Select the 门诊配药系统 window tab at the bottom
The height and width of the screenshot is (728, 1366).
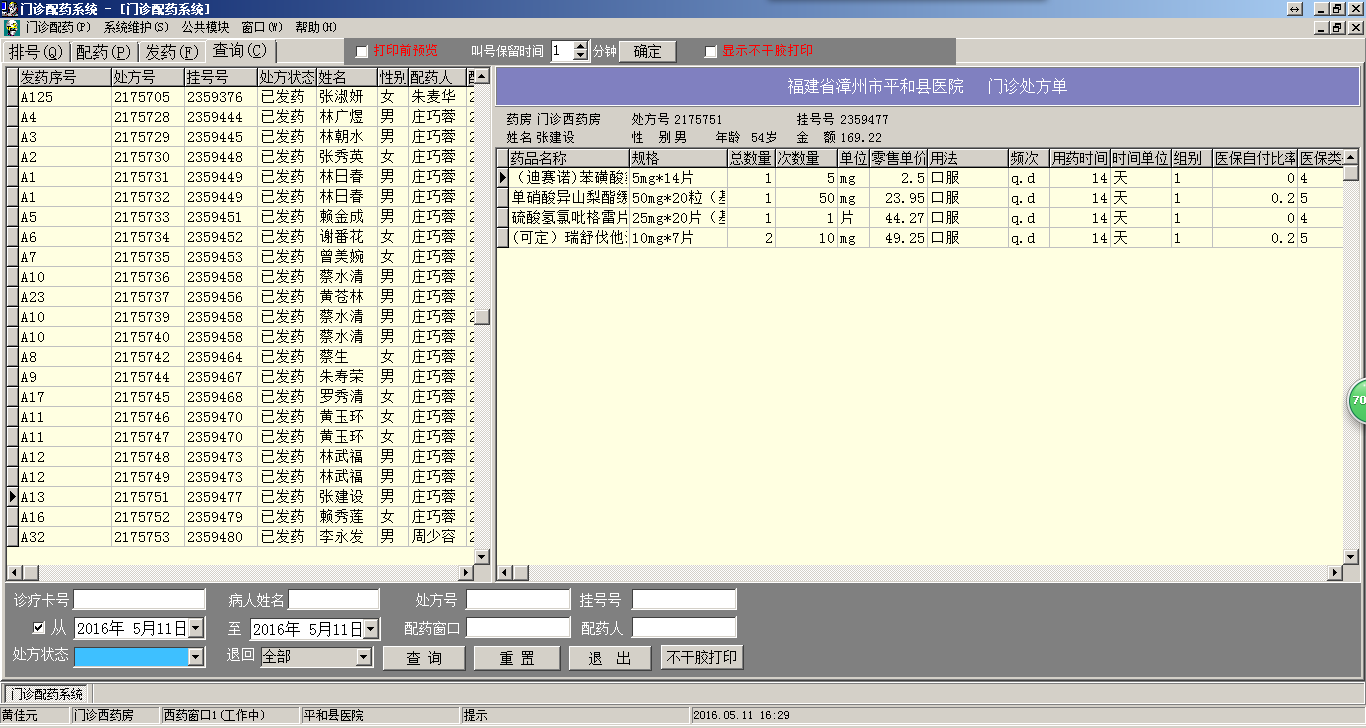click(x=47, y=694)
